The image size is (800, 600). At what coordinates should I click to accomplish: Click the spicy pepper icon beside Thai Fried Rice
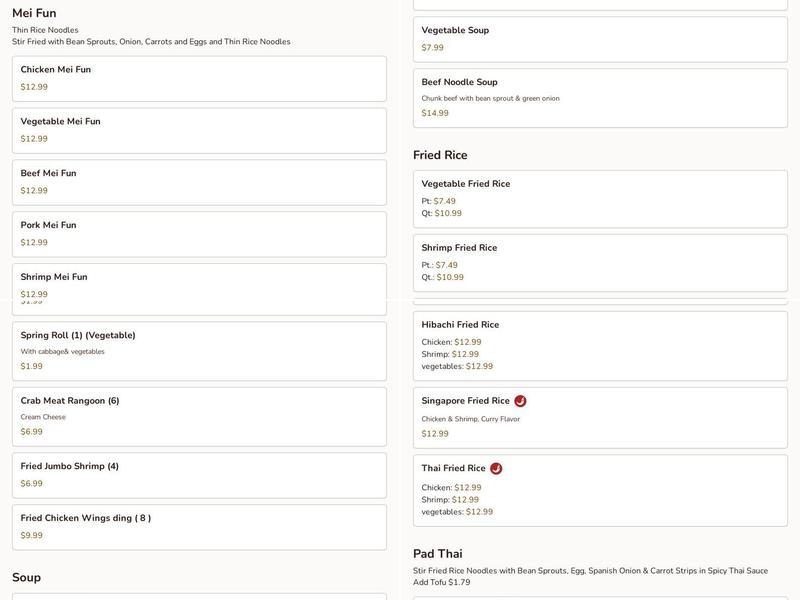(496, 468)
